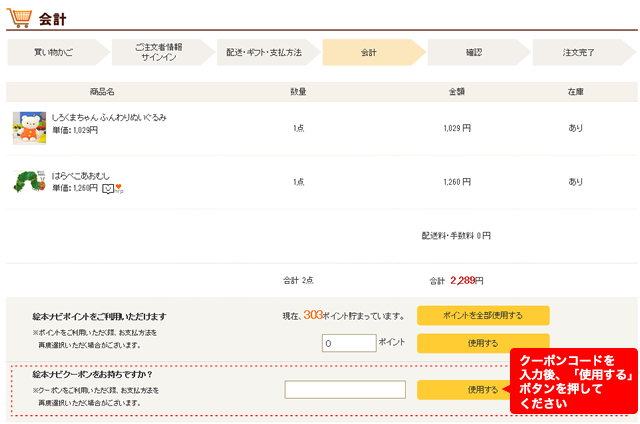Click the 303 points balance text
This screenshot has height=424, width=640.
coord(314,315)
